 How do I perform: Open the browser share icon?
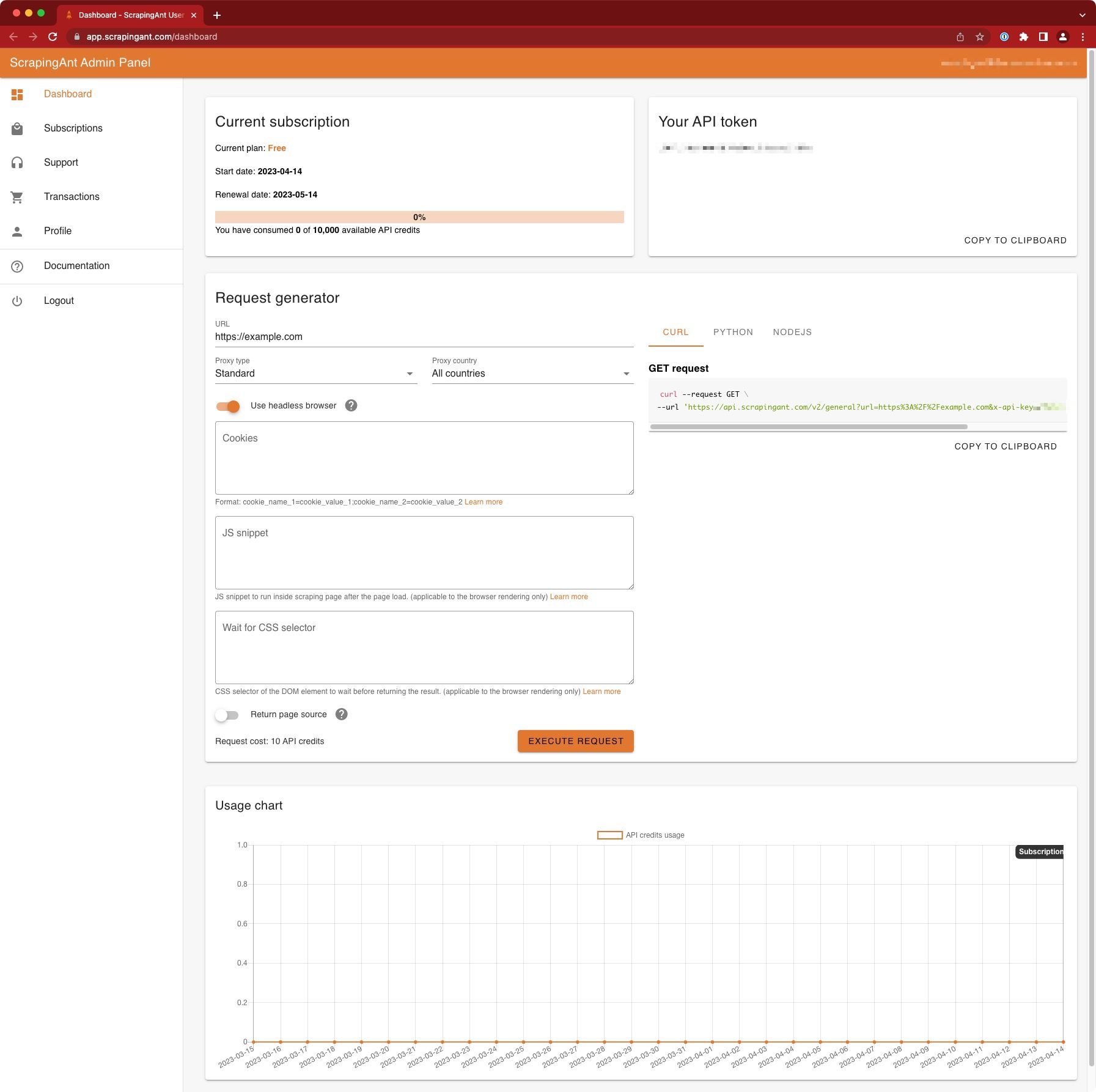(x=960, y=37)
